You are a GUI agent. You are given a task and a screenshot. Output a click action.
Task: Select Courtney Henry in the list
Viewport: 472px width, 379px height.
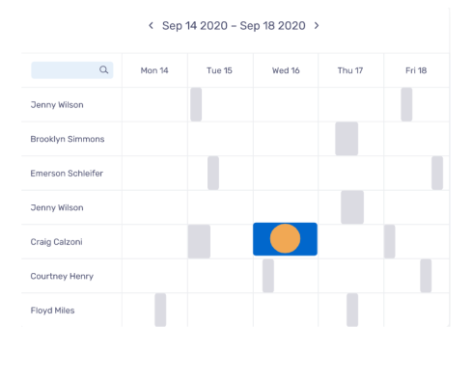coord(62,276)
